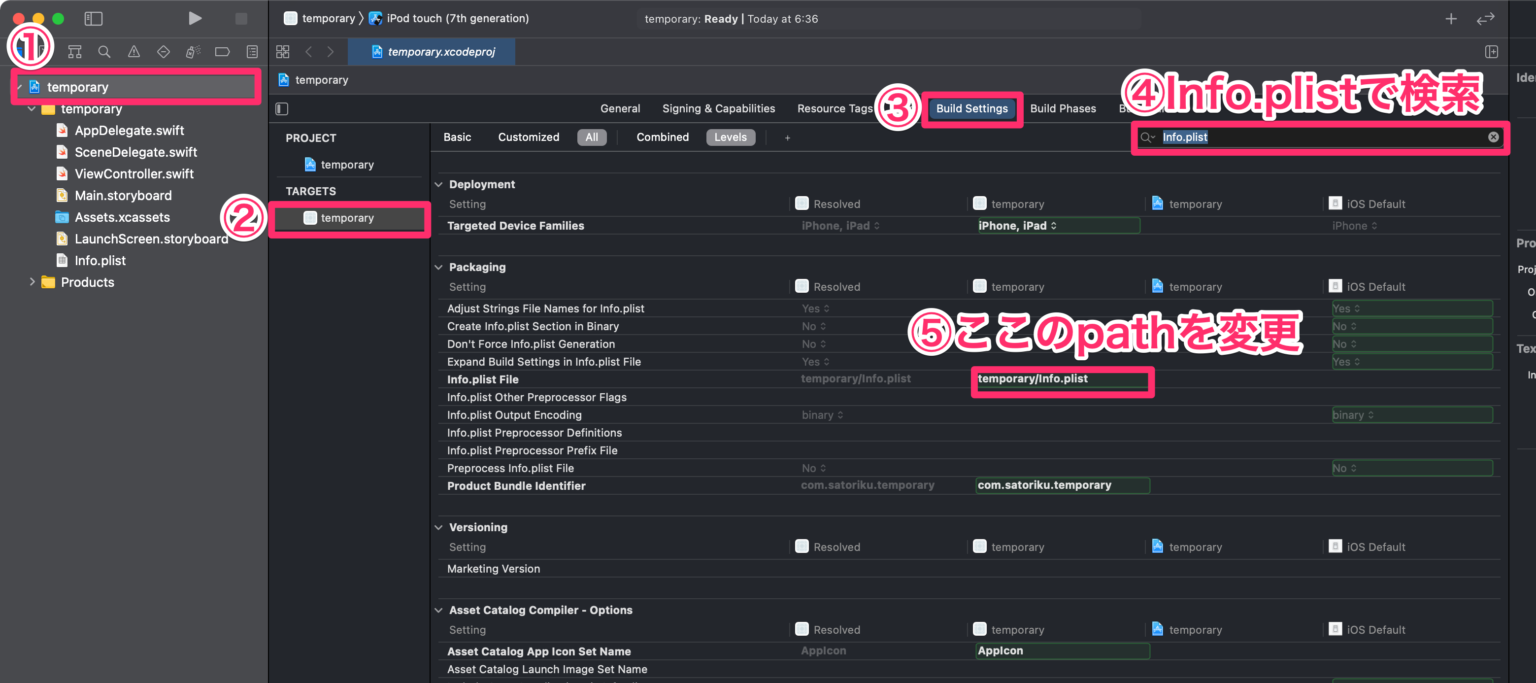Viewport: 1536px width, 683px height.
Task: Select the Issue navigator warning icon
Action: pyautogui.click(x=133, y=51)
